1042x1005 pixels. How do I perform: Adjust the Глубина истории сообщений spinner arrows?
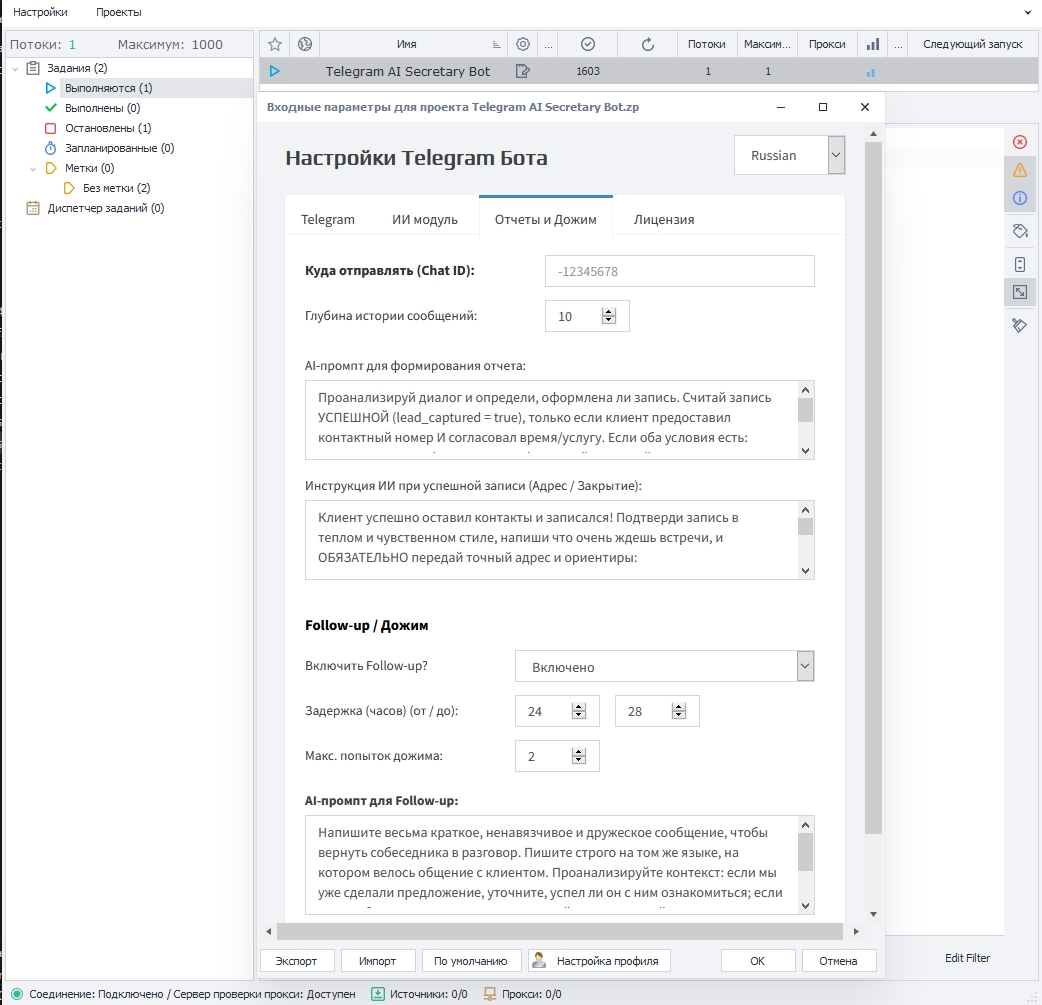pyautogui.click(x=609, y=316)
